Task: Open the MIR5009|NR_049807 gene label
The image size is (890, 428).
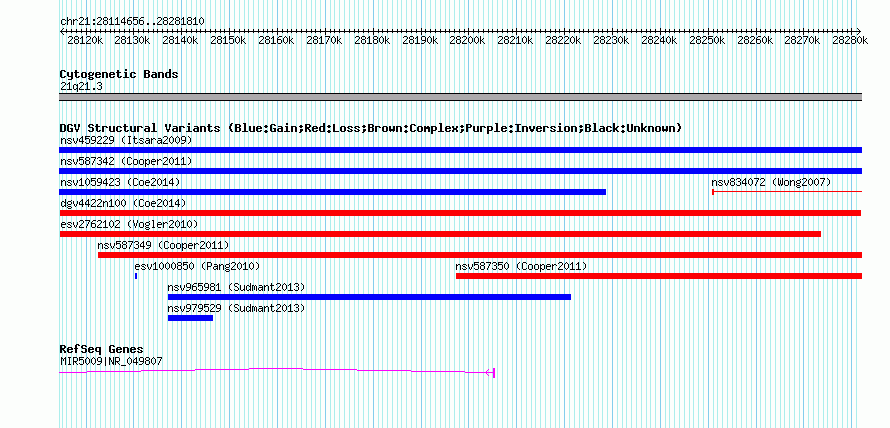Action: tap(113, 361)
